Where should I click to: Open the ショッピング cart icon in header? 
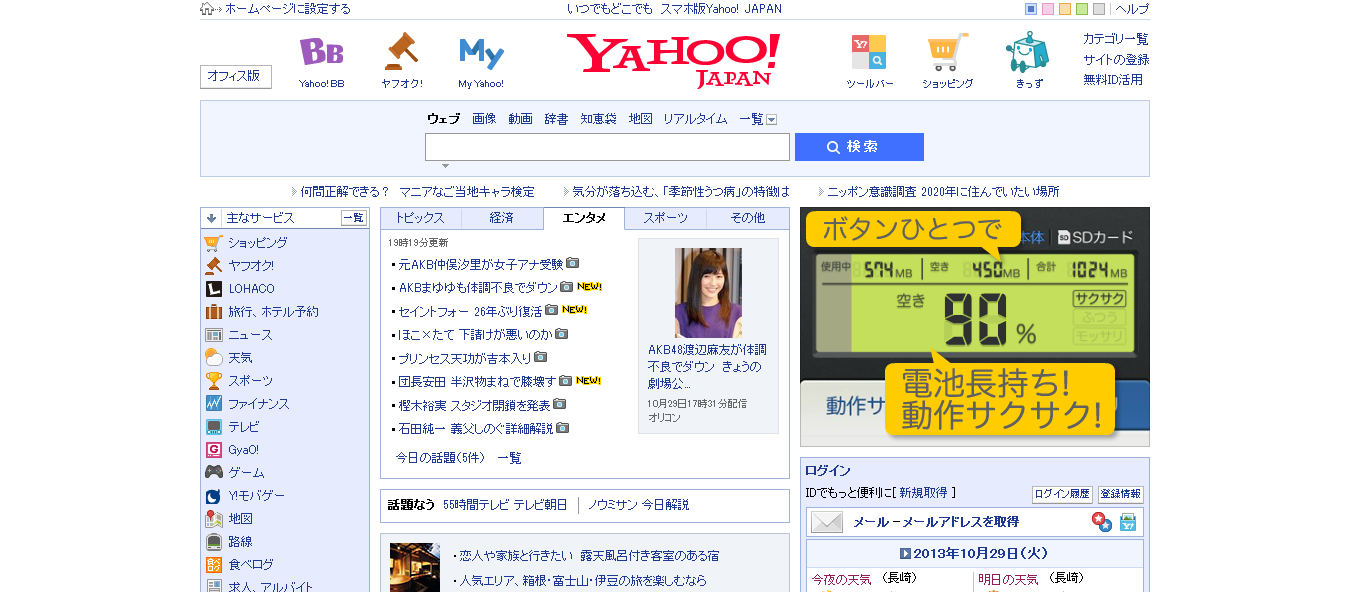pos(947,51)
